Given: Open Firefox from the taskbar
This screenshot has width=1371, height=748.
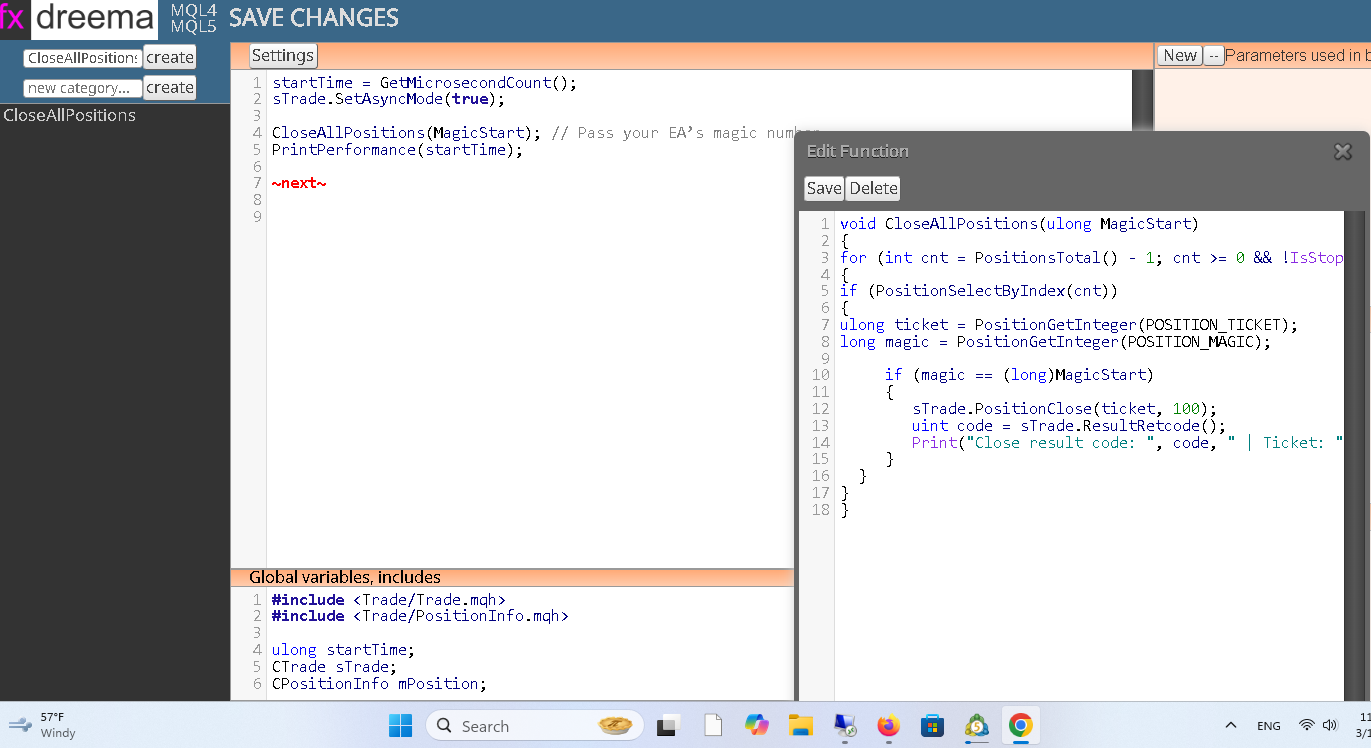Looking at the screenshot, I should click(x=888, y=725).
